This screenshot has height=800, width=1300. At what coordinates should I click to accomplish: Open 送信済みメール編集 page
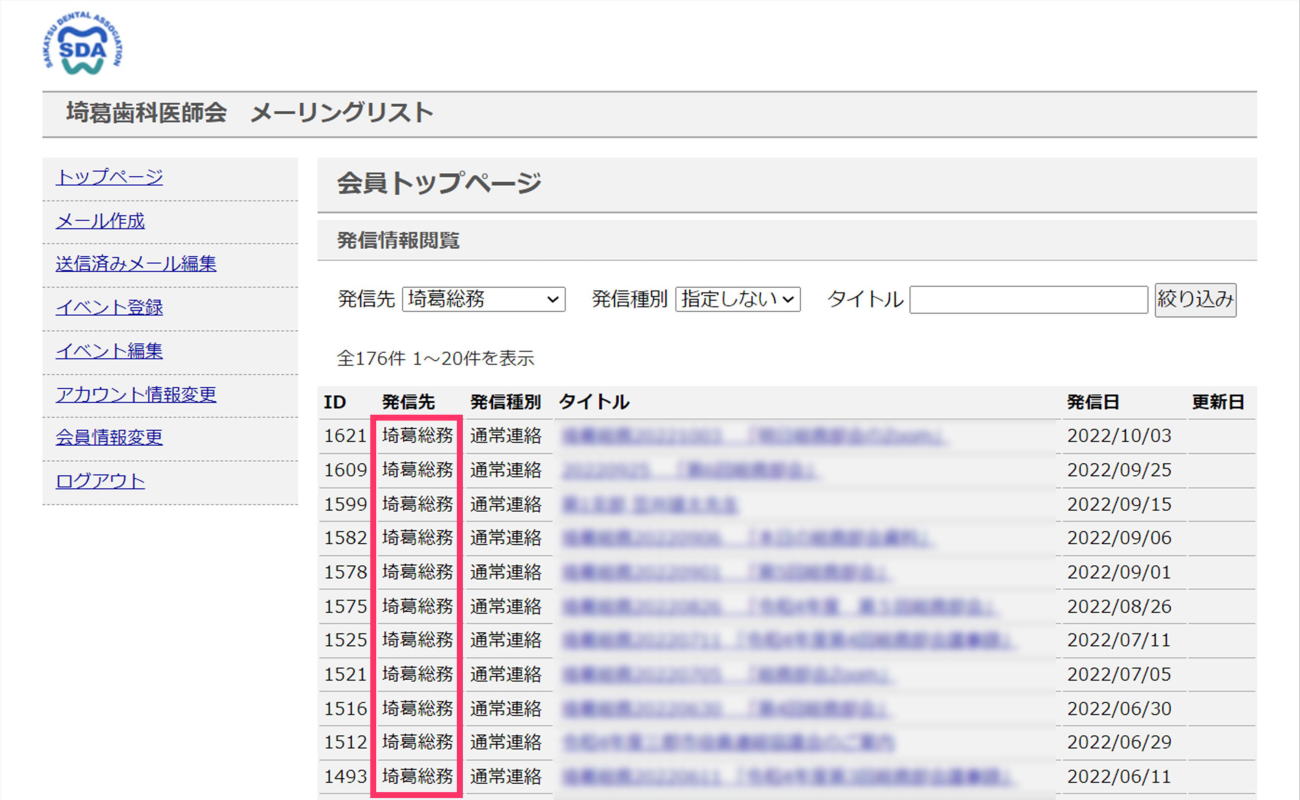click(136, 264)
